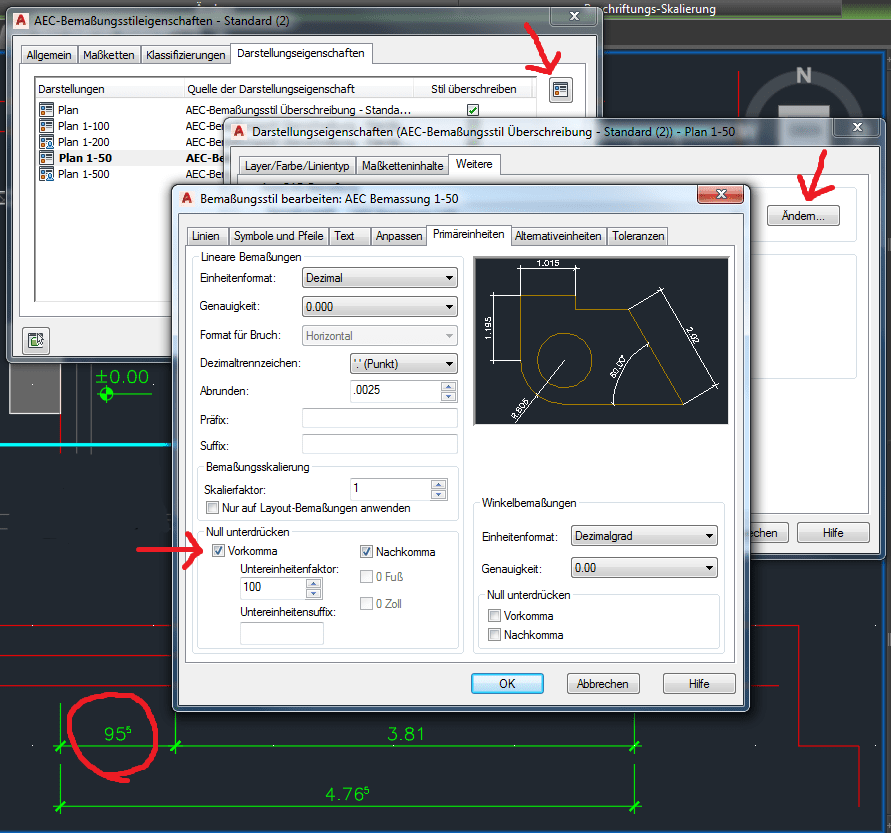Select the Primäreinheiten tab
This screenshot has width=891, height=833.
click(x=468, y=234)
